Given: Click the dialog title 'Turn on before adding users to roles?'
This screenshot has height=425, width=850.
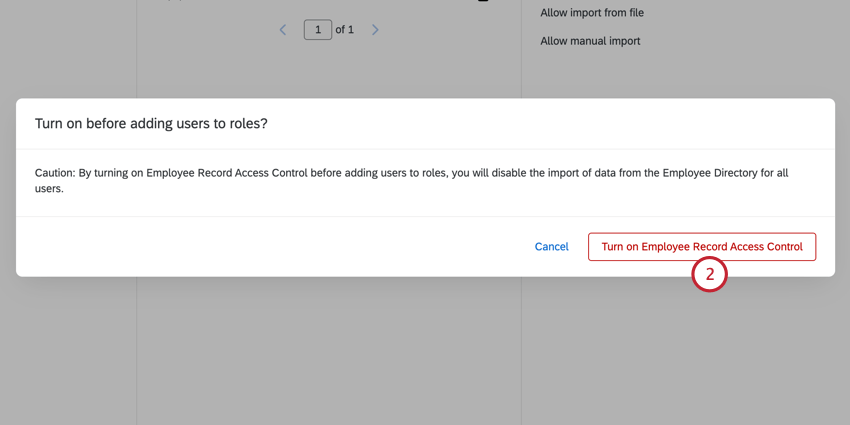Looking at the screenshot, I should click(151, 124).
